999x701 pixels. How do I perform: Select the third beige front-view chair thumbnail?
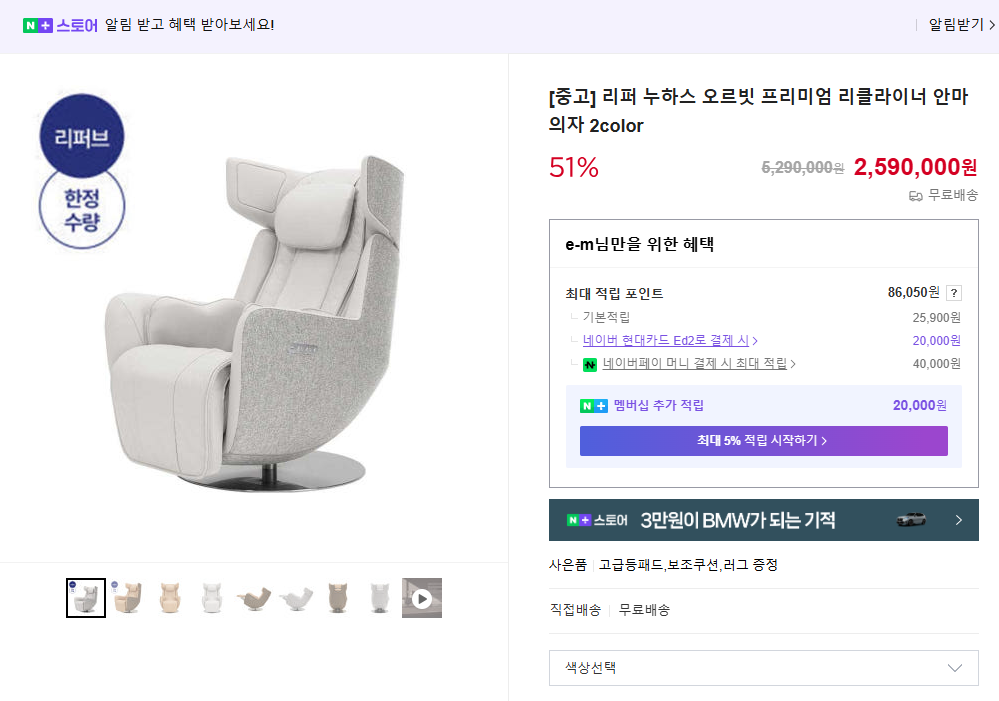(x=170, y=598)
